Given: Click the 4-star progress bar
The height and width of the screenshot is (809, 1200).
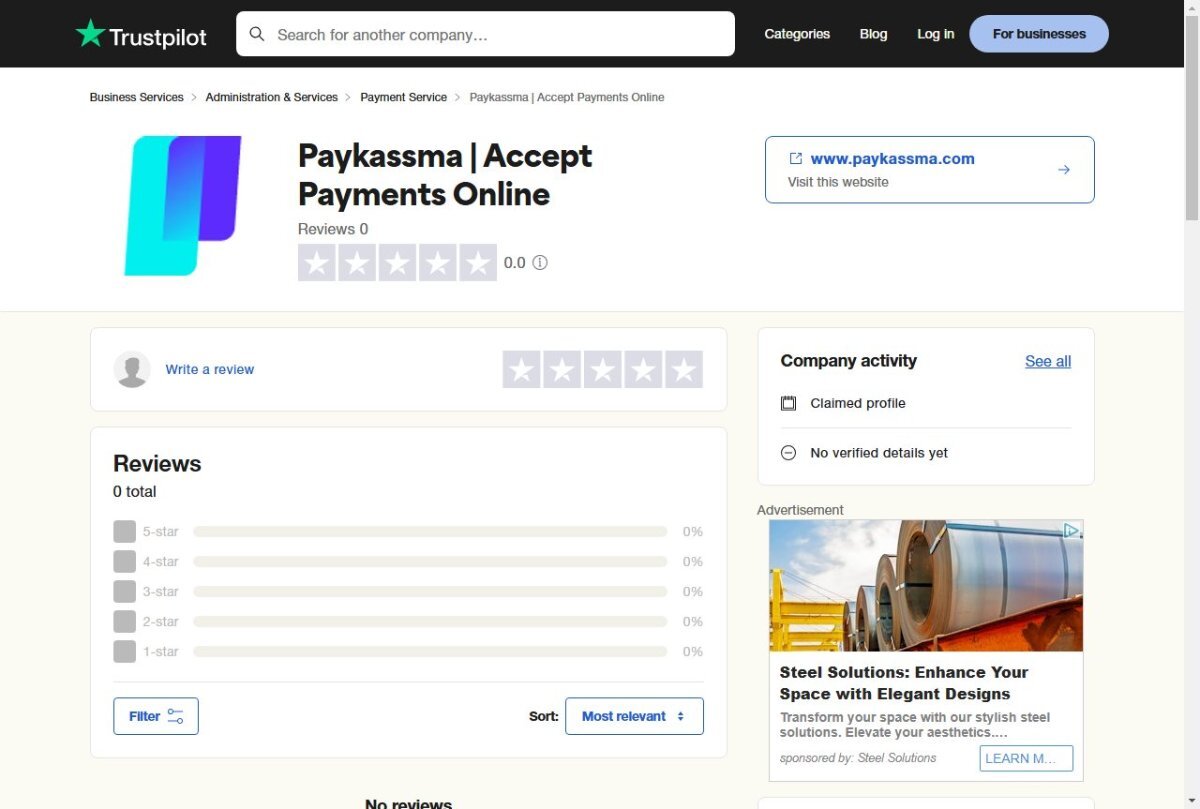Looking at the screenshot, I should 430,561.
